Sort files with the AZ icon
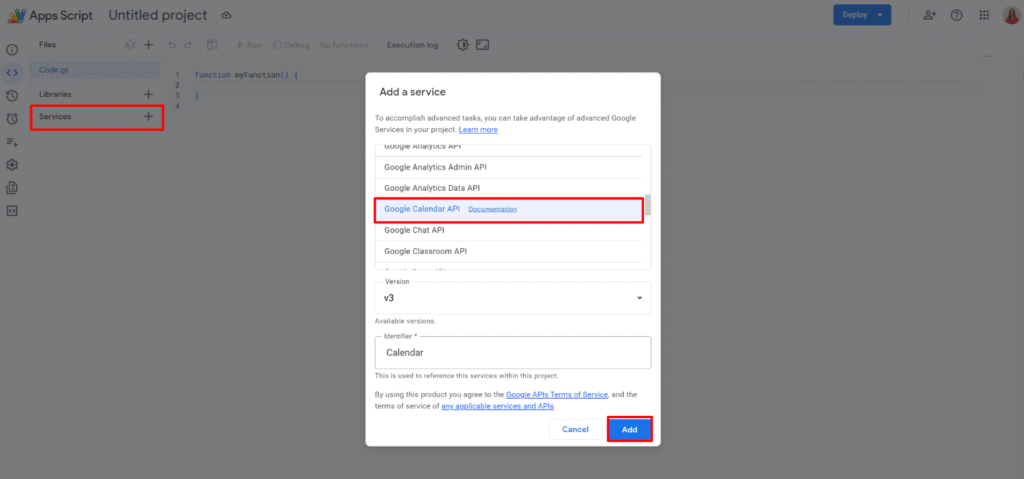1024x479 pixels. click(129, 45)
